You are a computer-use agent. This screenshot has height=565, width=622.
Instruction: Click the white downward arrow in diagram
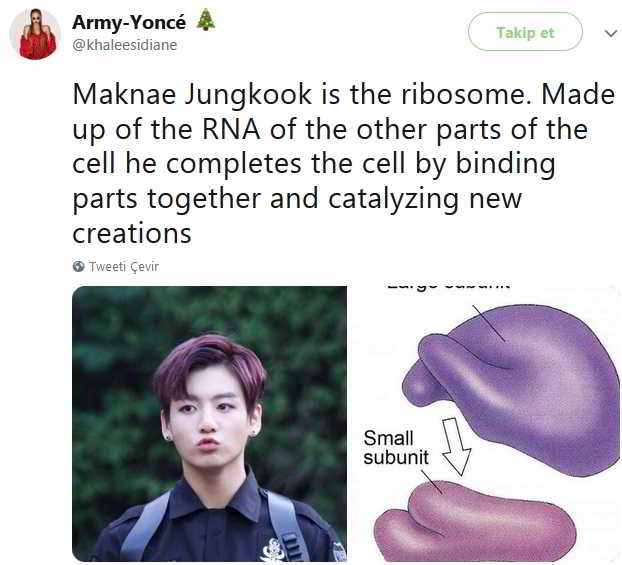click(x=457, y=446)
